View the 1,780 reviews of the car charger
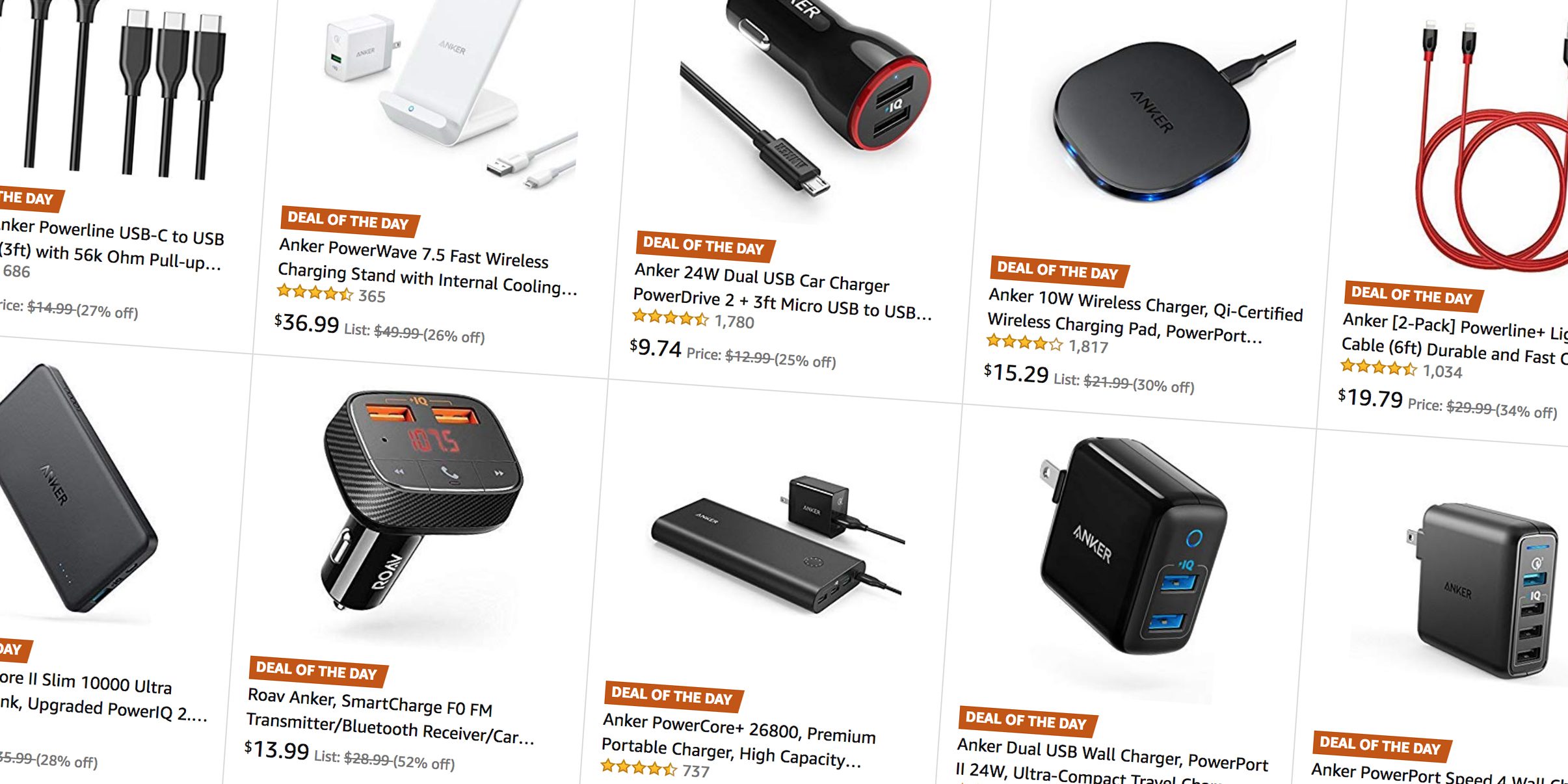The width and height of the screenshot is (1568, 784). [734, 322]
